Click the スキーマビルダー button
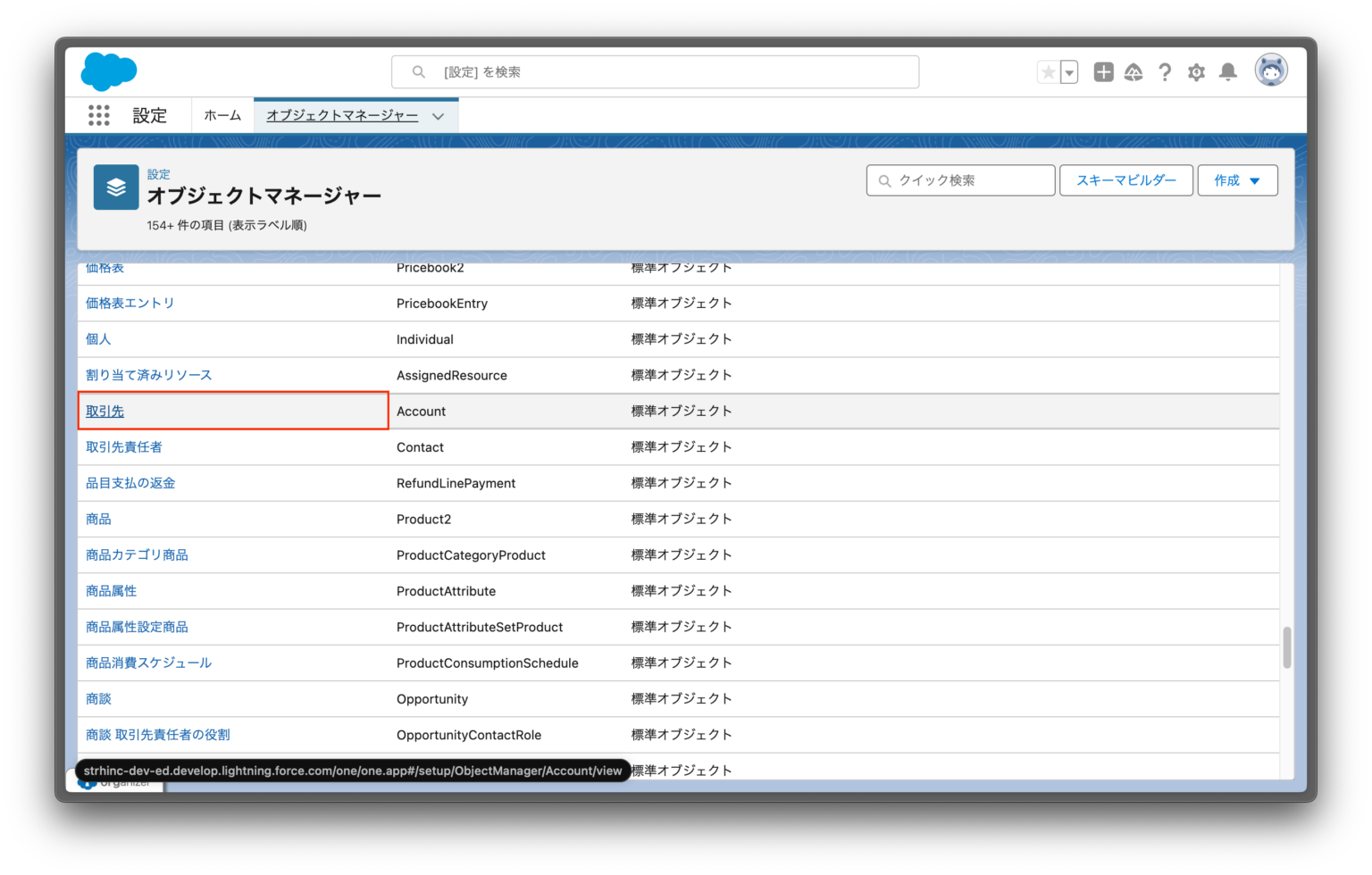The image size is (1372, 875). pos(1126,180)
